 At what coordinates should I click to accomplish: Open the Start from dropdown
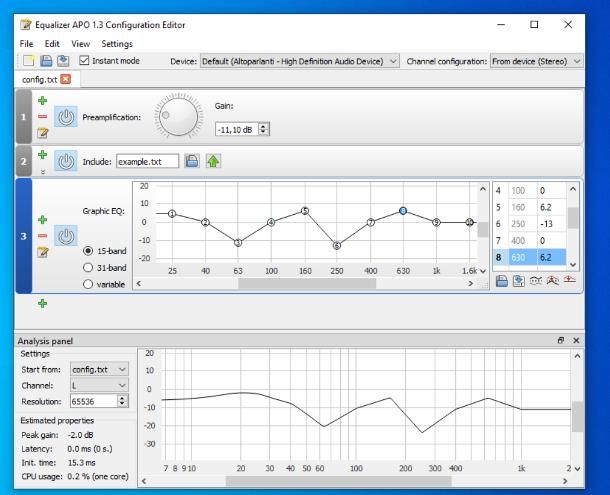point(99,369)
